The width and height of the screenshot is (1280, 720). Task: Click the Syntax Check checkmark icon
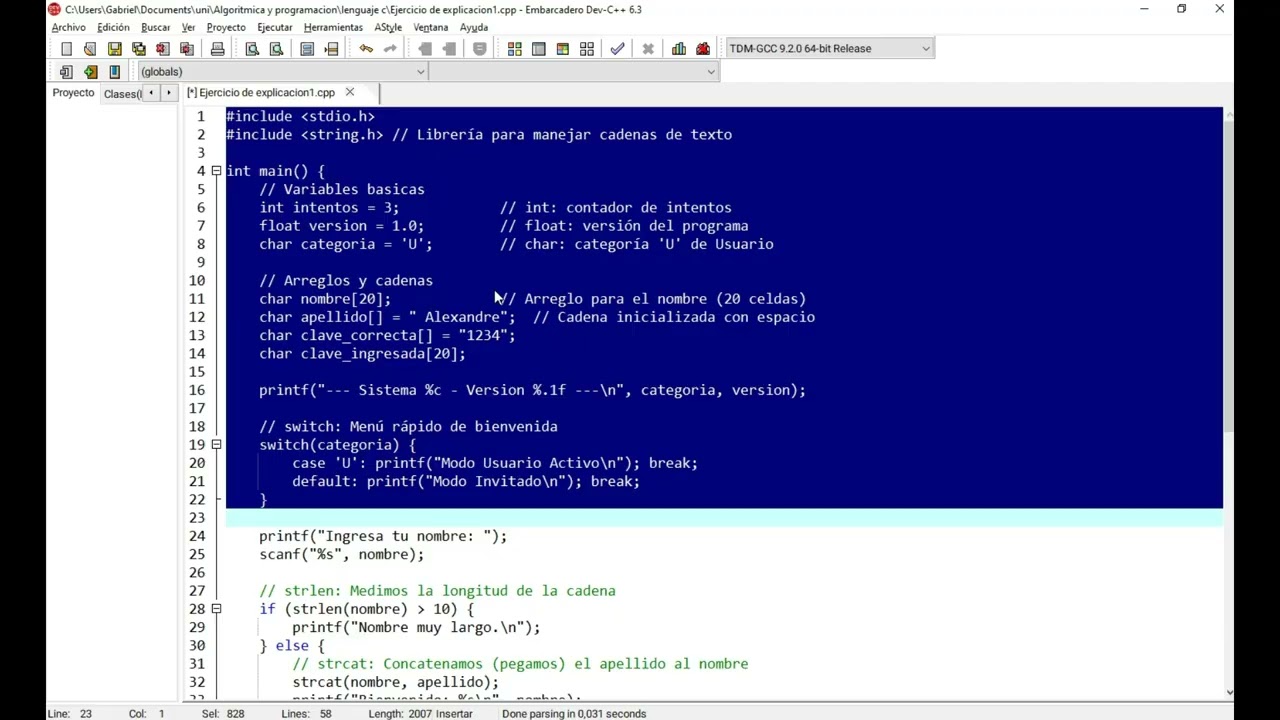pos(617,48)
